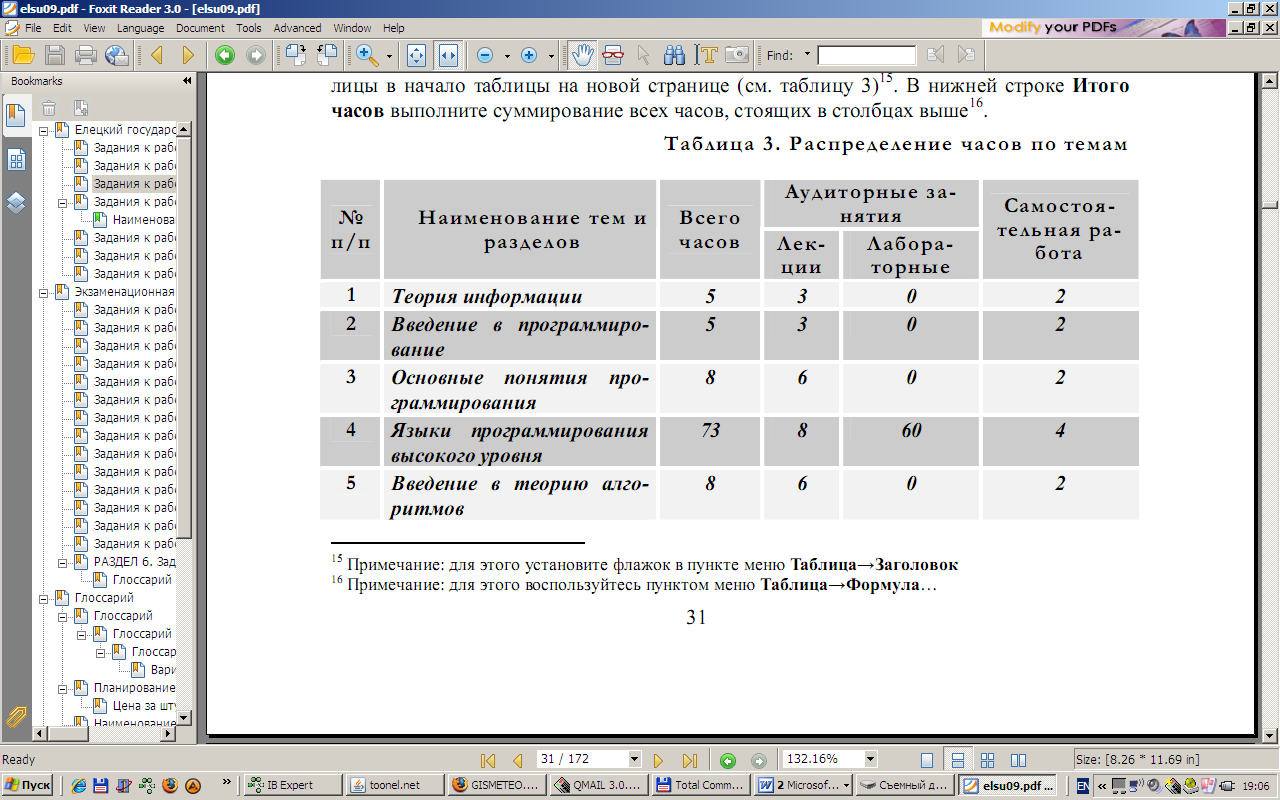Email the document via the globe-envelope icon
The width and height of the screenshot is (1280, 800).
coord(117,55)
